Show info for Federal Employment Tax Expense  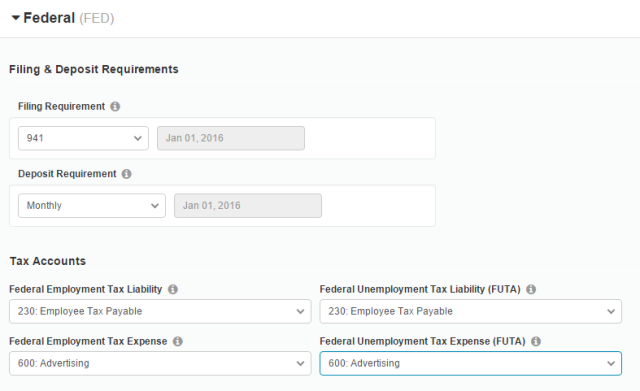(178, 341)
